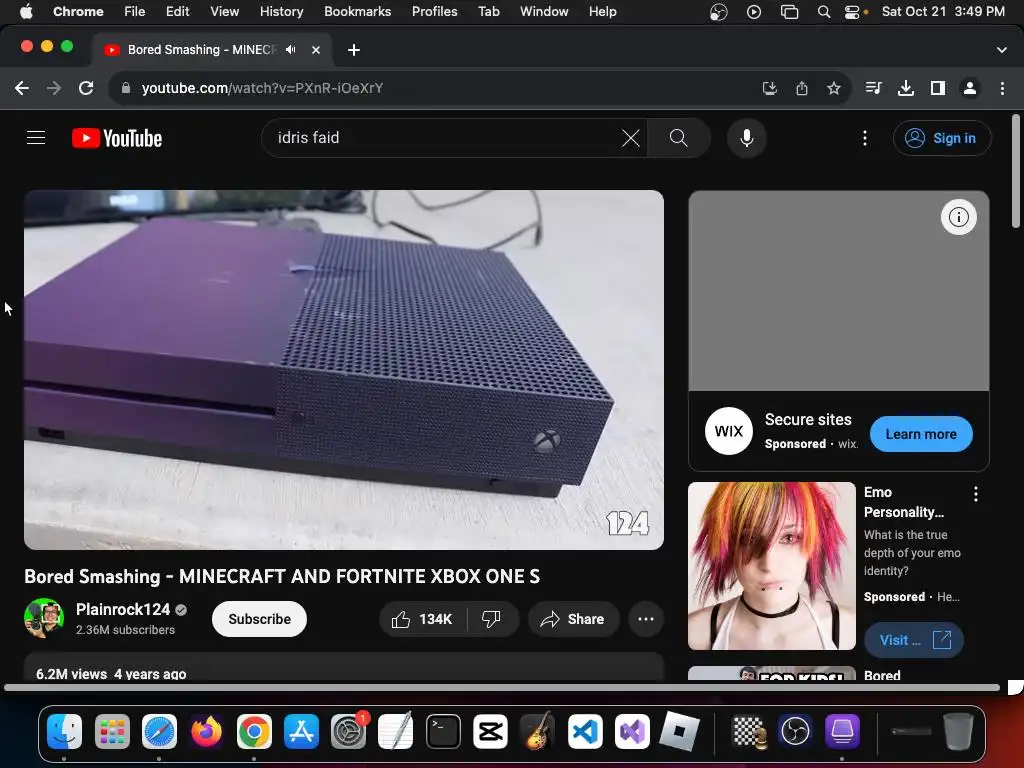Open media controls in Chrome toolbar
The width and height of the screenshot is (1024, 768).
[x=873, y=88]
